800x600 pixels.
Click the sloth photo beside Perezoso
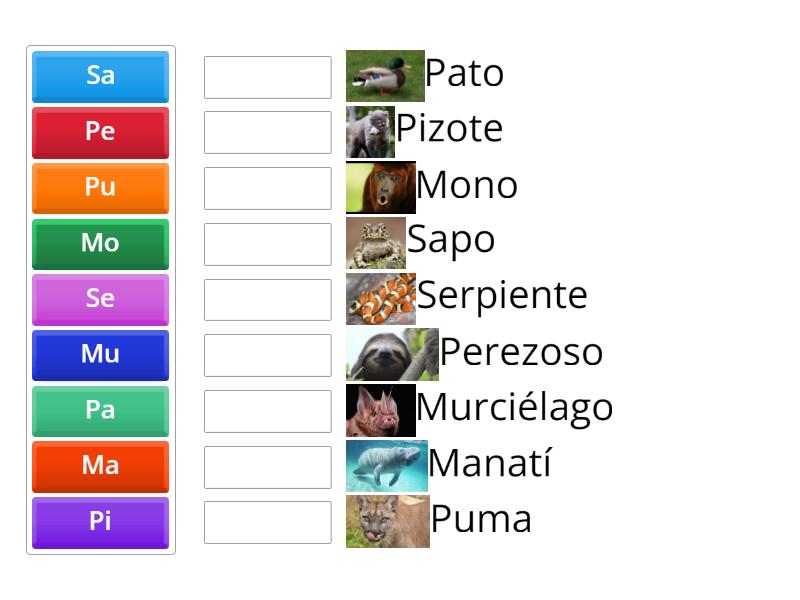392,354
